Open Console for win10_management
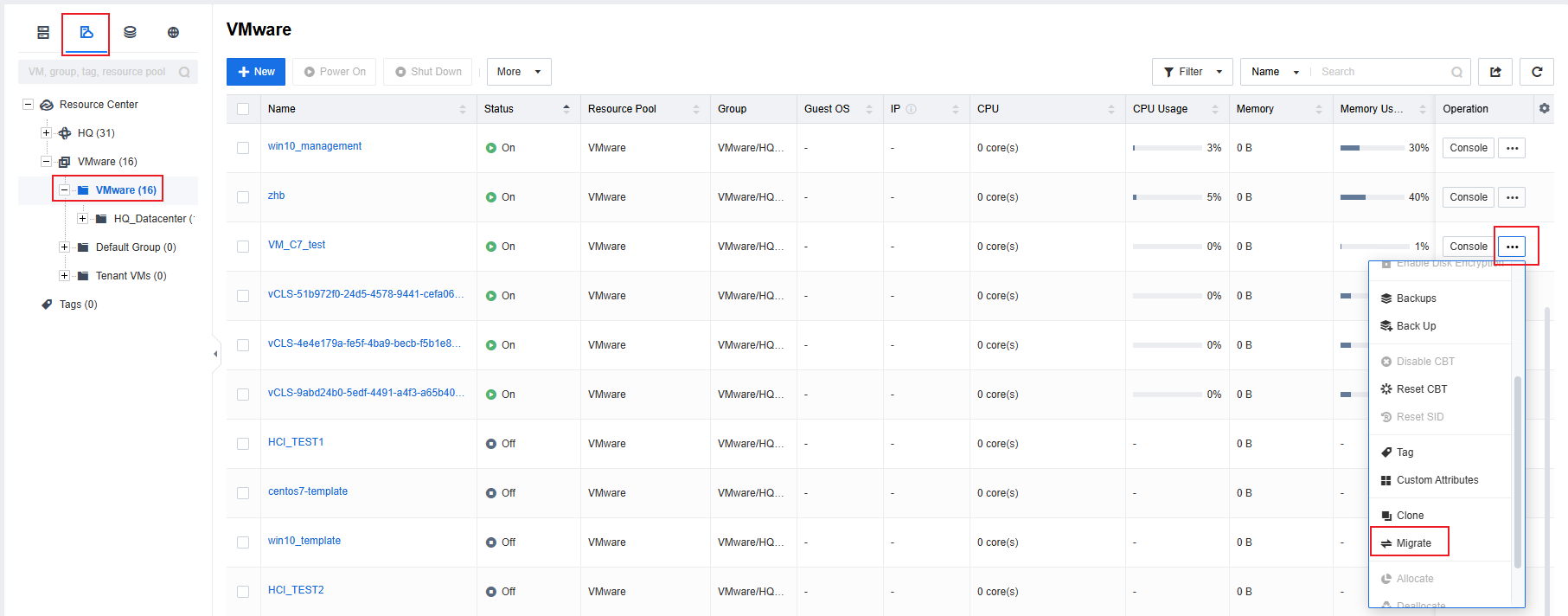The image size is (1568, 616). pos(1469,148)
